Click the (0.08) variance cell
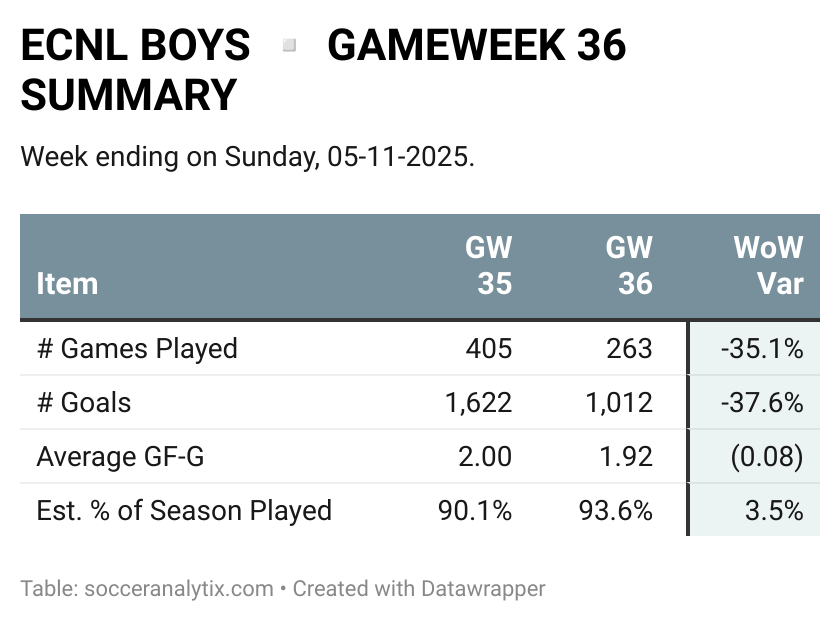Screen dimensions: 840x622 pyautogui.click(x=754, y=456)
